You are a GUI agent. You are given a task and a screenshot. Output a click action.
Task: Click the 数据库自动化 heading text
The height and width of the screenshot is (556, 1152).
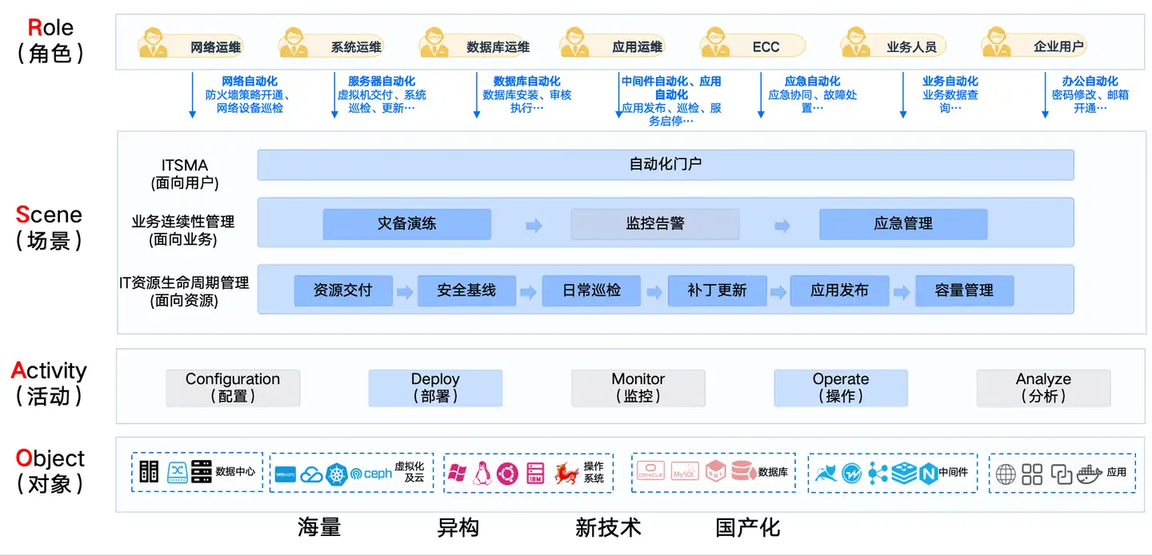pos(526,82)
